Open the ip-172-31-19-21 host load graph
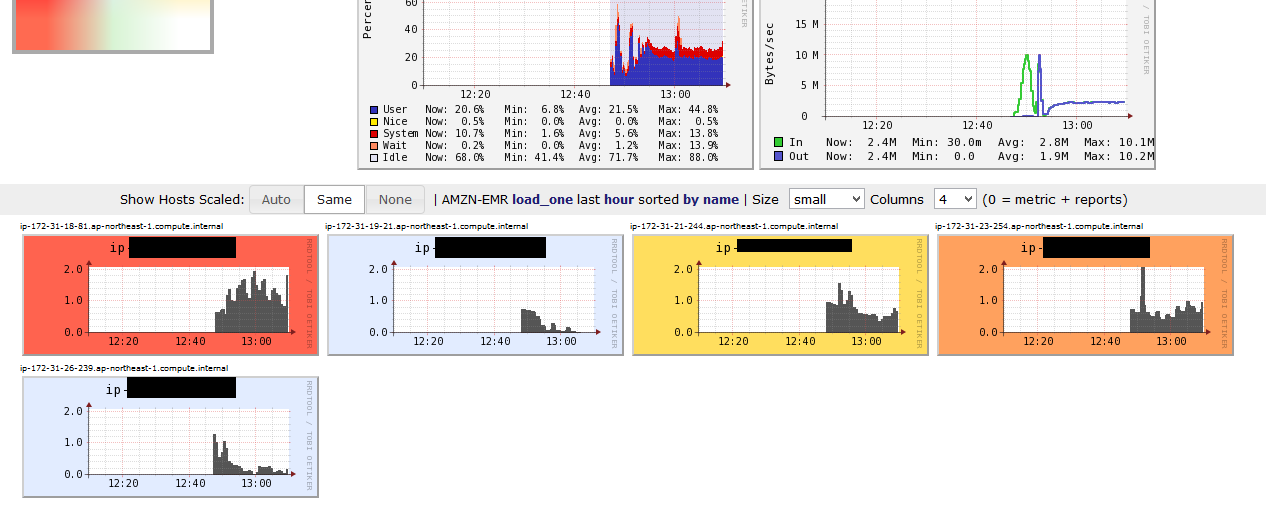 coord(475,294)
